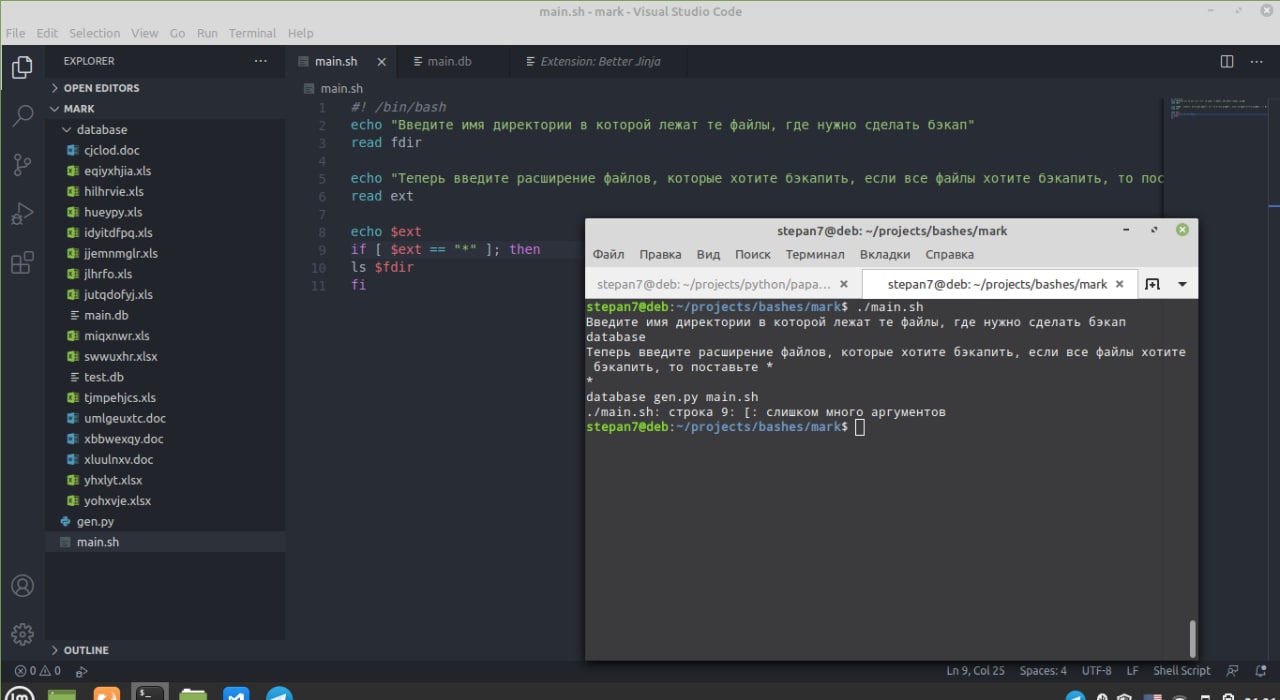Open the Terminal menu in VS Code
This screenshot has height=700, width=1280.
tap(252, 33)
